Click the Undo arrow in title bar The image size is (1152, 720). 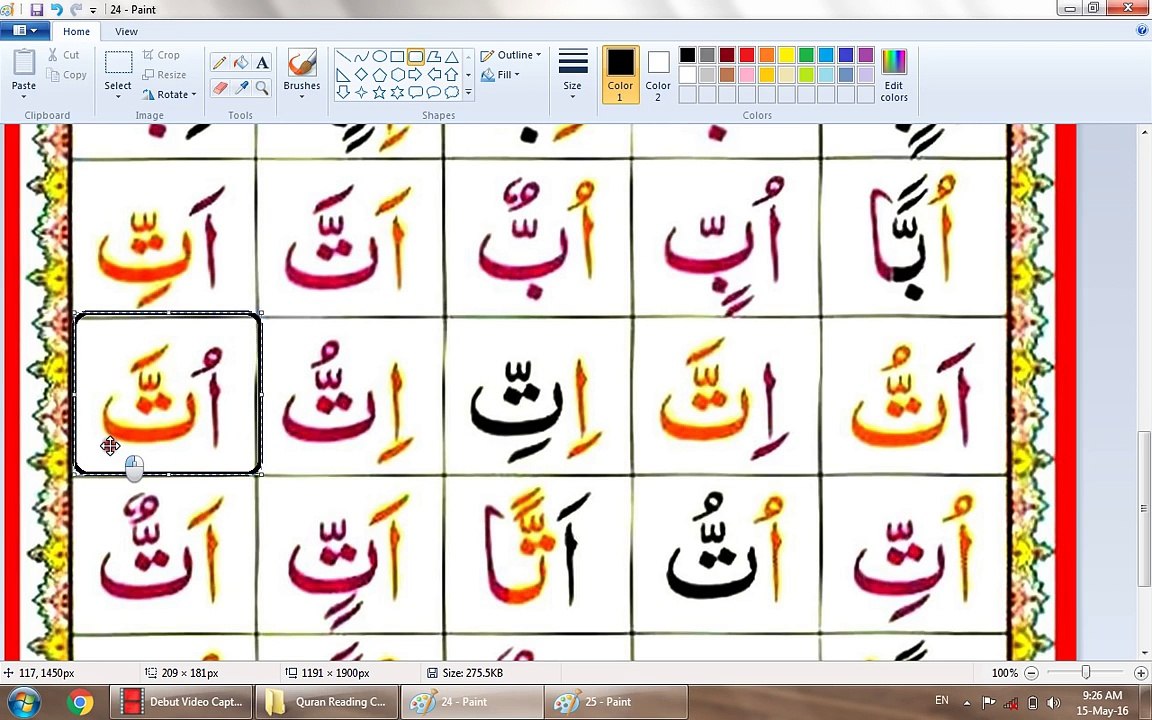coord(57,10)
